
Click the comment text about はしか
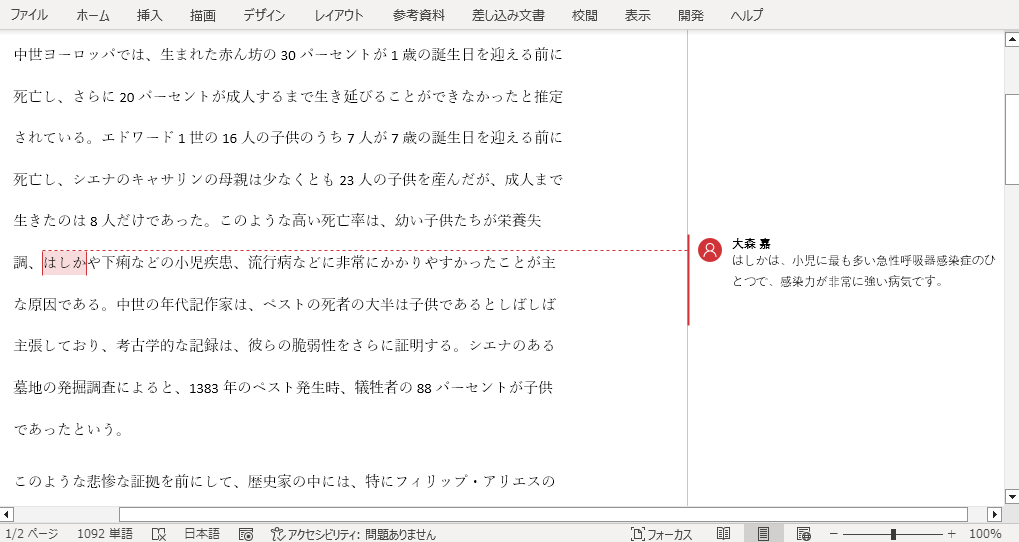coord(863,271)
